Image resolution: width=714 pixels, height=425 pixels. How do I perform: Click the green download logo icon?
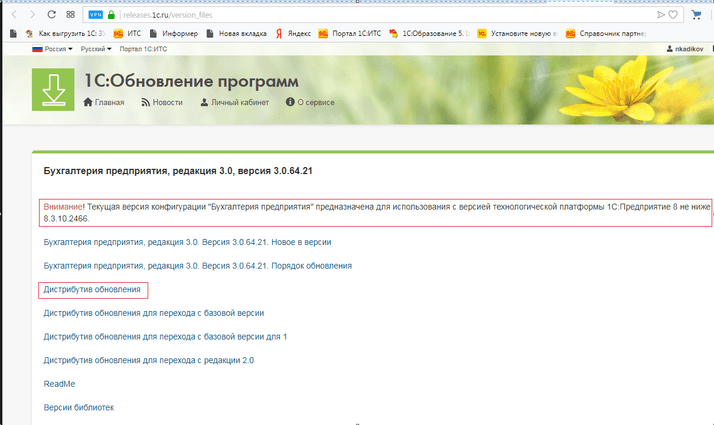coord(53,90)
